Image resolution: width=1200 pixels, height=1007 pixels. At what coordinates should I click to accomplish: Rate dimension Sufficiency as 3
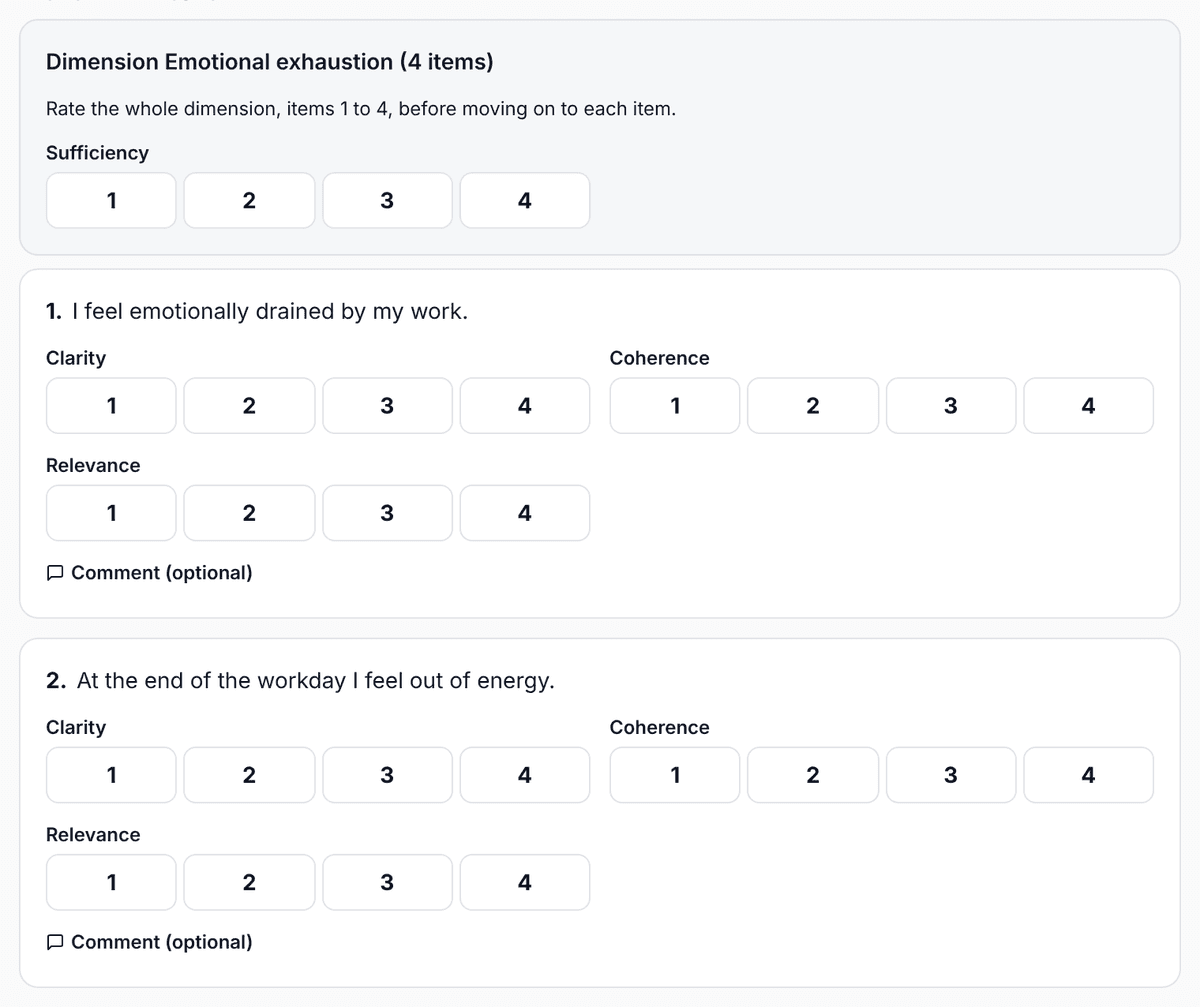pyautogui.click(x=387, y=200)
